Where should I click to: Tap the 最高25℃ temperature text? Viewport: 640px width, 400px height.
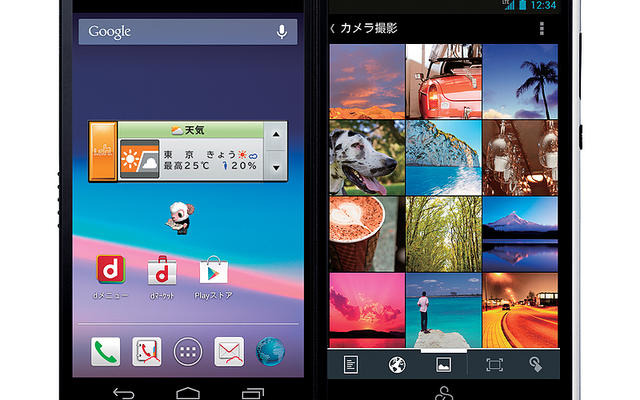(x=187, y=166)
